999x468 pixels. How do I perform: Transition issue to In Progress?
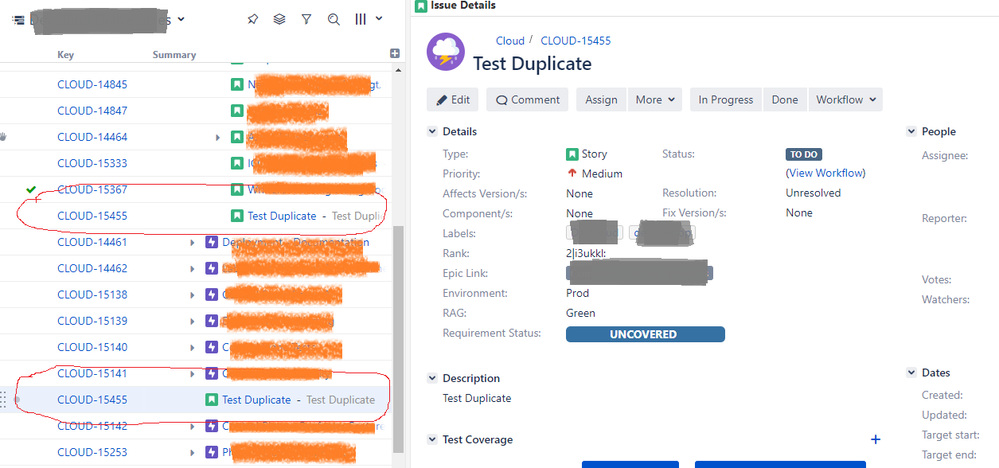click(726, 100)
